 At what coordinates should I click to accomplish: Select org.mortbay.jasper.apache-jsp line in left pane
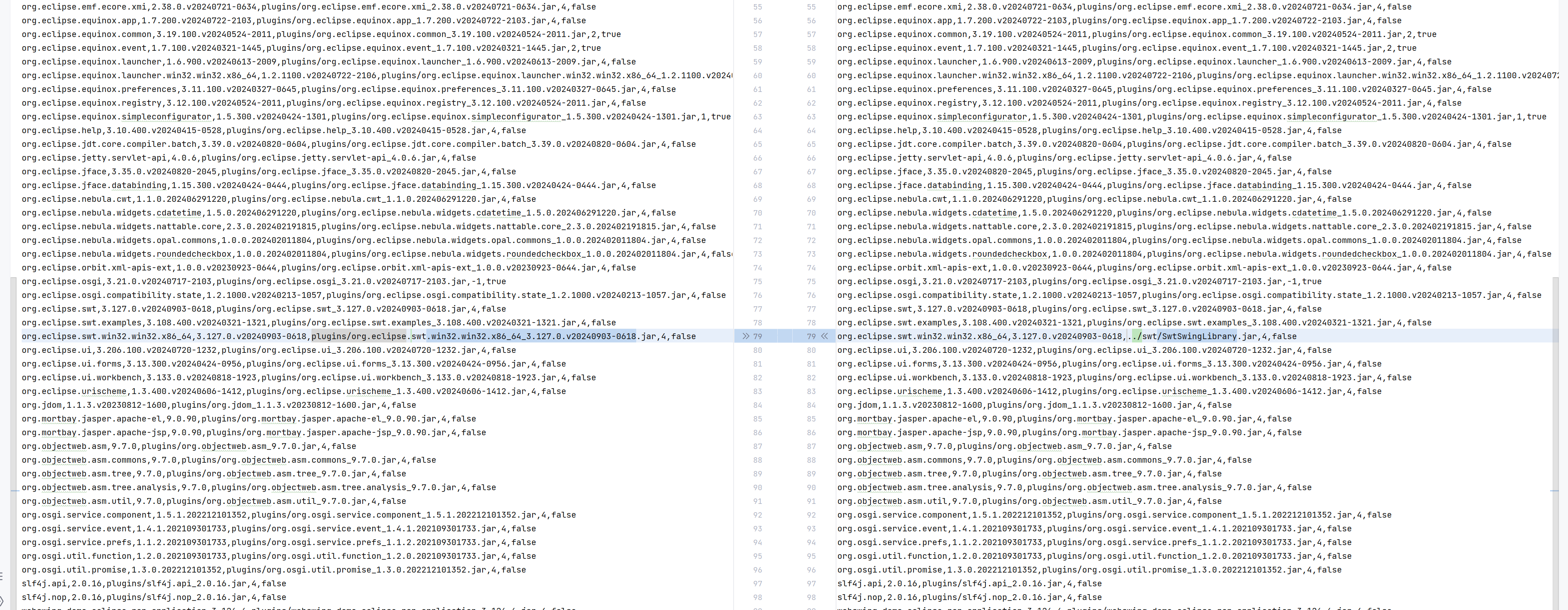254,433
